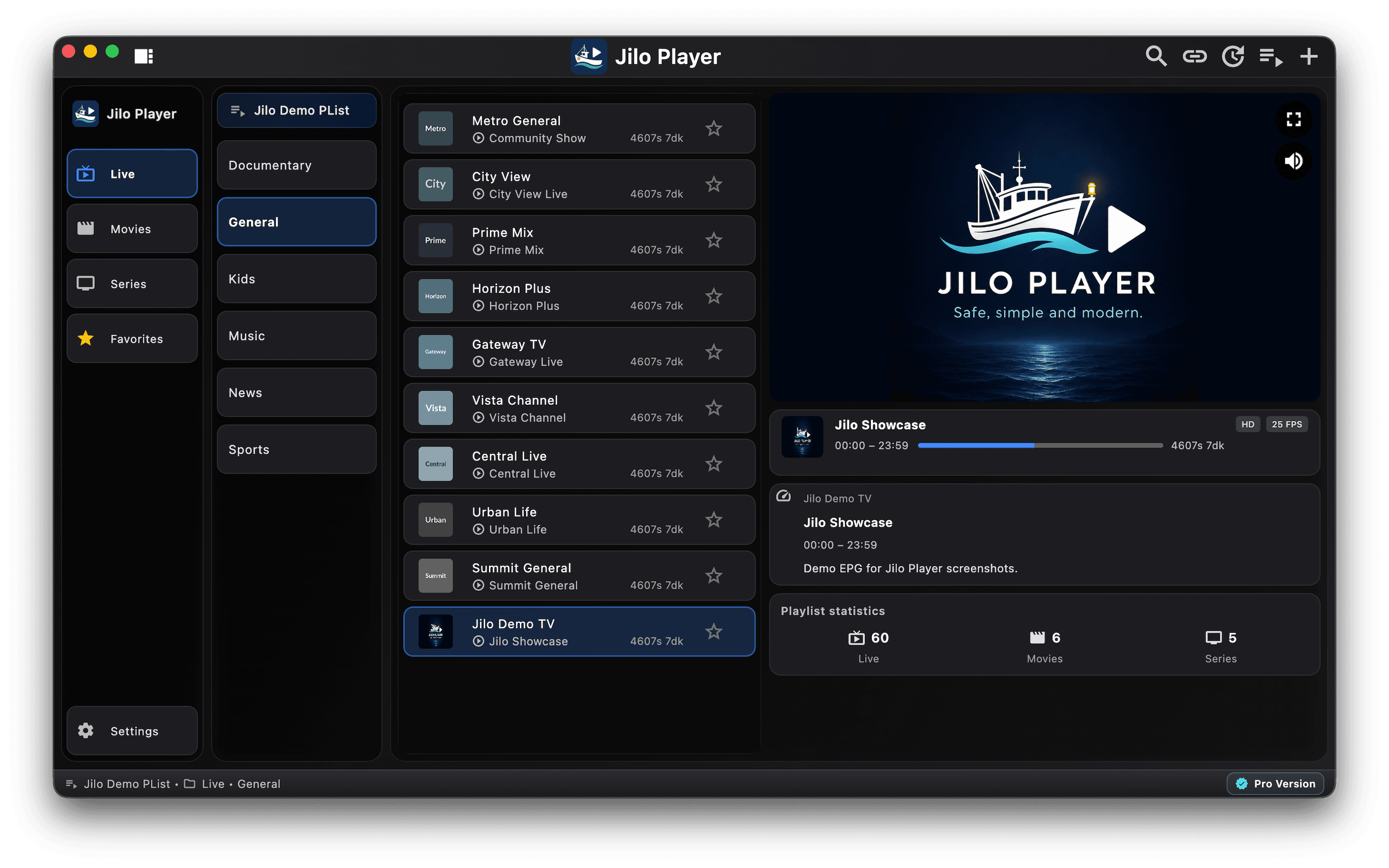Click the Jilo Showcase progress bar

1040,446
